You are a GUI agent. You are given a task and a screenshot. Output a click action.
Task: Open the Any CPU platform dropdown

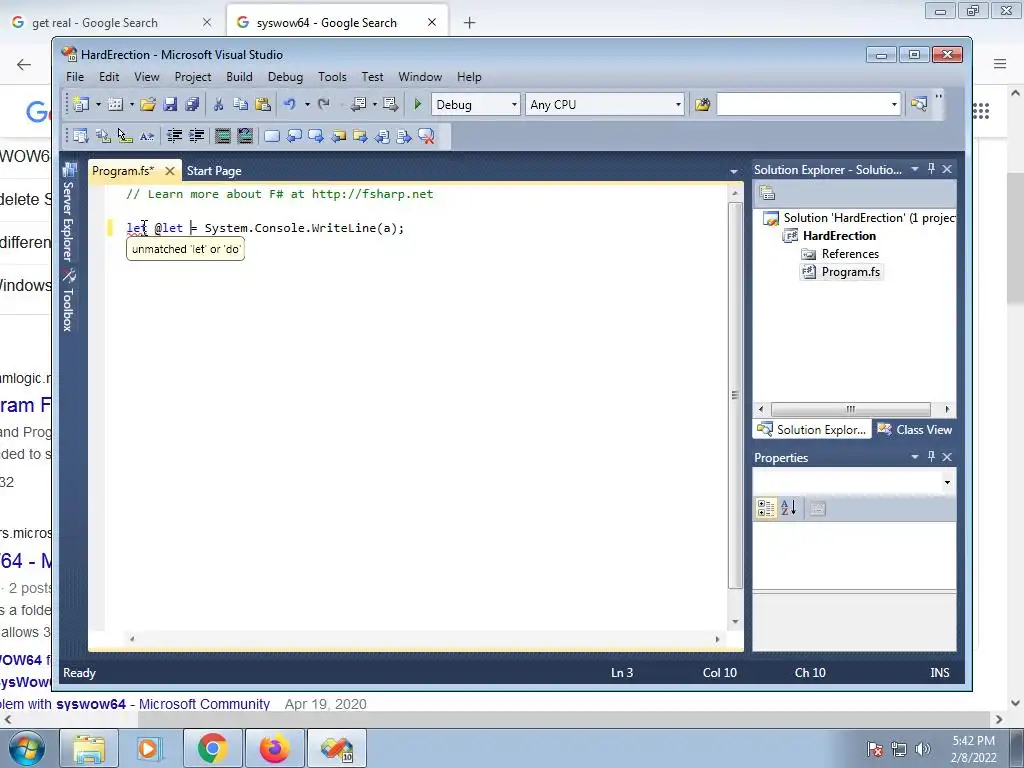pos(678,104)
